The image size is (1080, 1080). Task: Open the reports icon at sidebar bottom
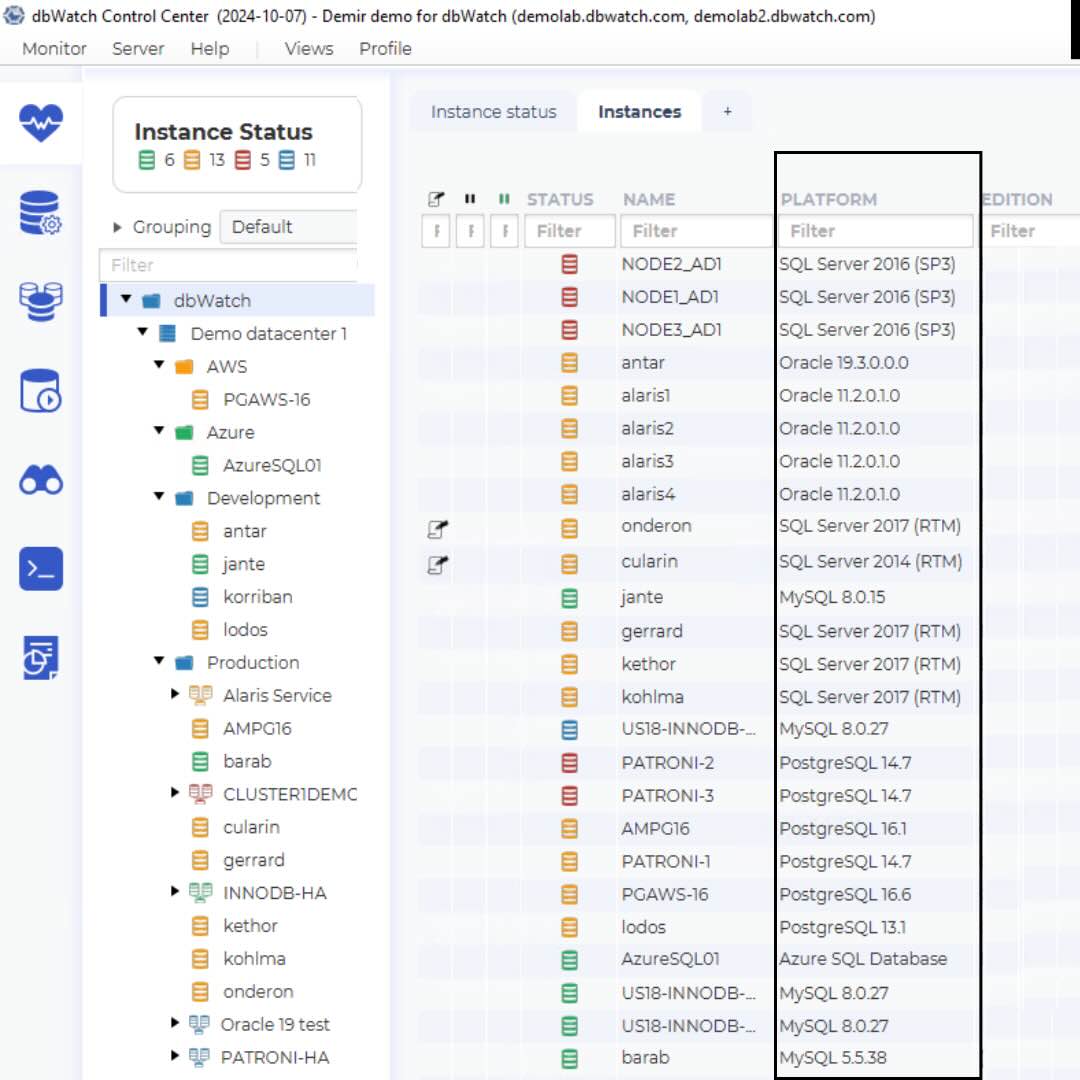(x=40, y=657)
